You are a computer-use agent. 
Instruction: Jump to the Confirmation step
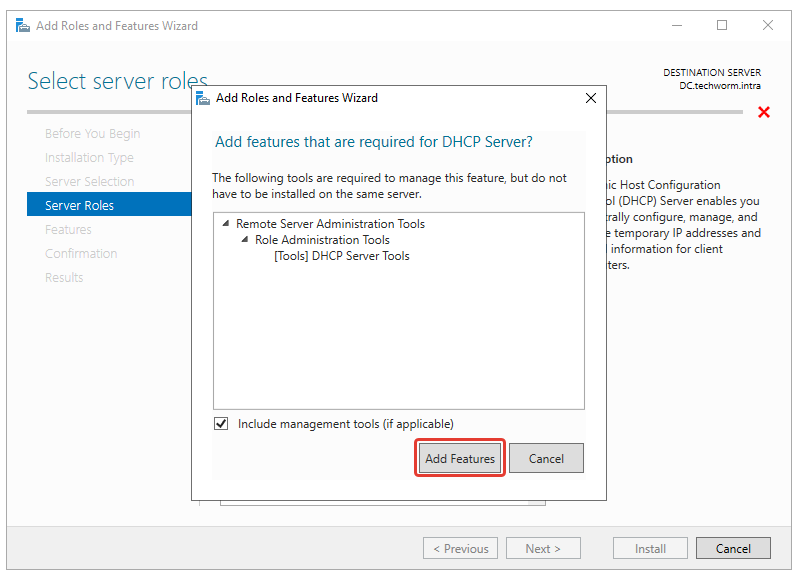pos(81,254)
